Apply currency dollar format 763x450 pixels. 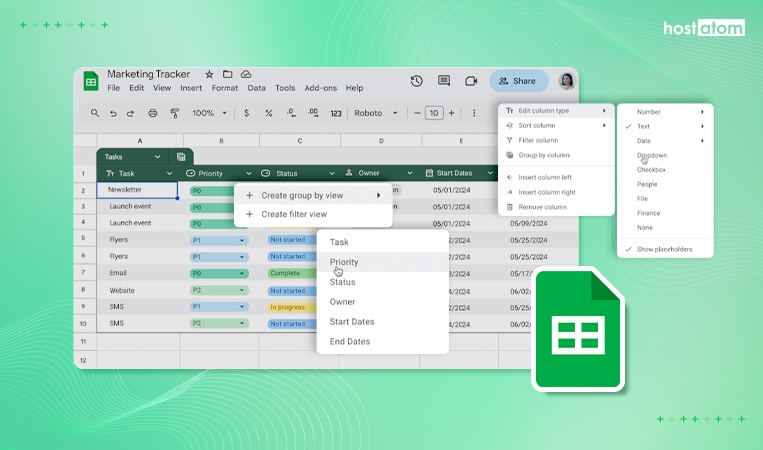(247, 113)
